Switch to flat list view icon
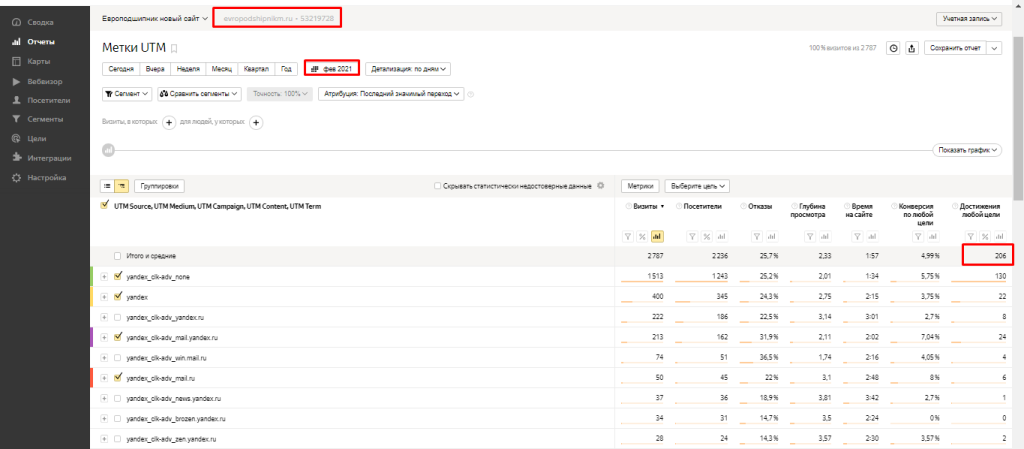1024x449 pixels. [x=108, y=186]
